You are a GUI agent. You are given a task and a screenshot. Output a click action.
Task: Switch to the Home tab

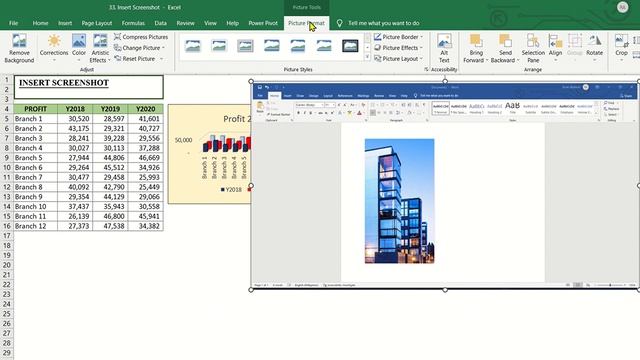(40, 23)
